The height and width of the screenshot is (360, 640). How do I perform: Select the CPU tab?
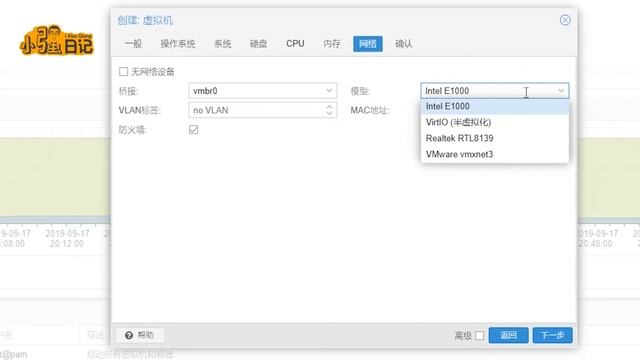tap(295, 44)
